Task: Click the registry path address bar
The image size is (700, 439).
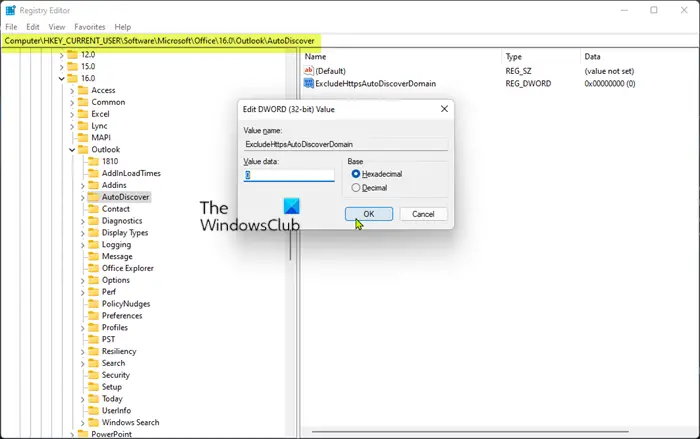Action: pos(350,41)
